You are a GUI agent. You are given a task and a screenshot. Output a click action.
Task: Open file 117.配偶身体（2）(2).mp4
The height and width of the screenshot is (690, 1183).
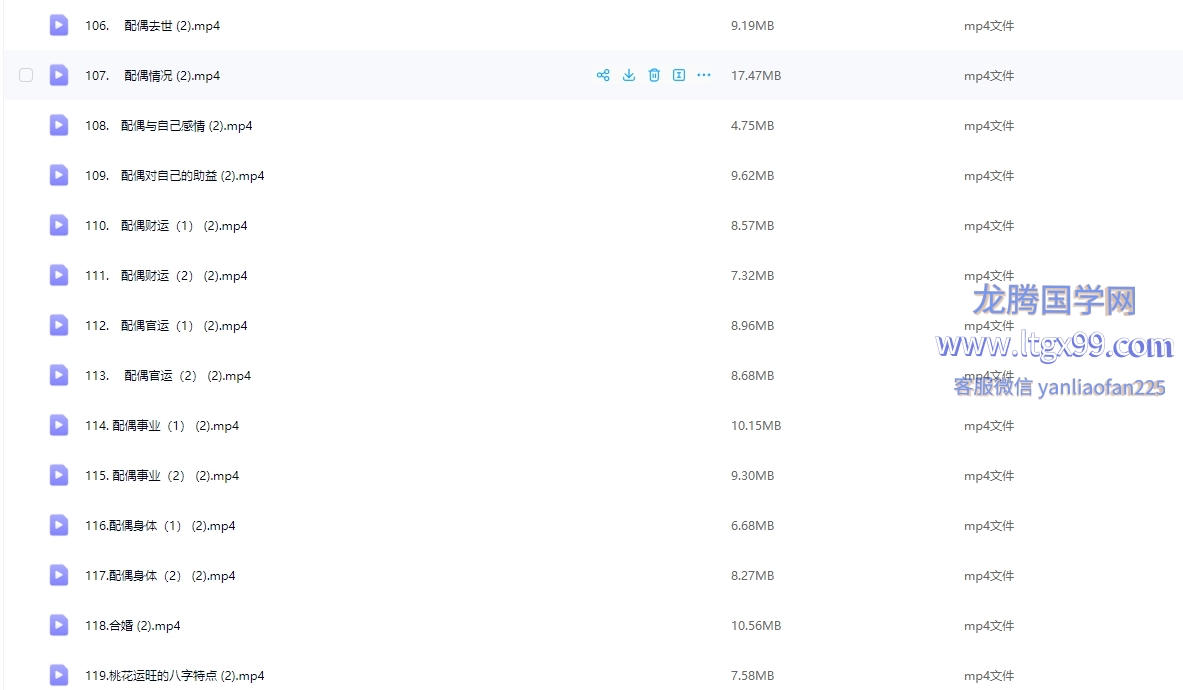tap(160, 576)
